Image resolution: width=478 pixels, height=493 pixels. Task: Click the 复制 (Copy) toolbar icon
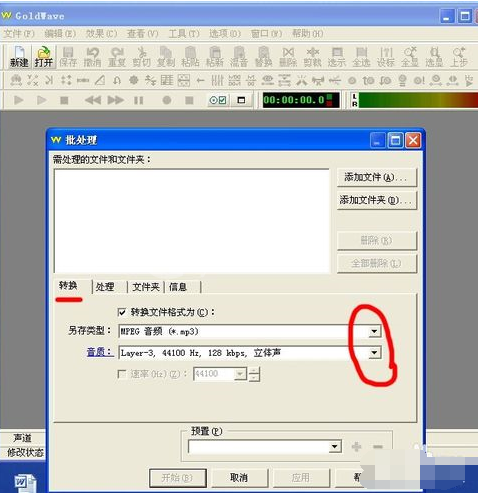[x=166, y=57]
